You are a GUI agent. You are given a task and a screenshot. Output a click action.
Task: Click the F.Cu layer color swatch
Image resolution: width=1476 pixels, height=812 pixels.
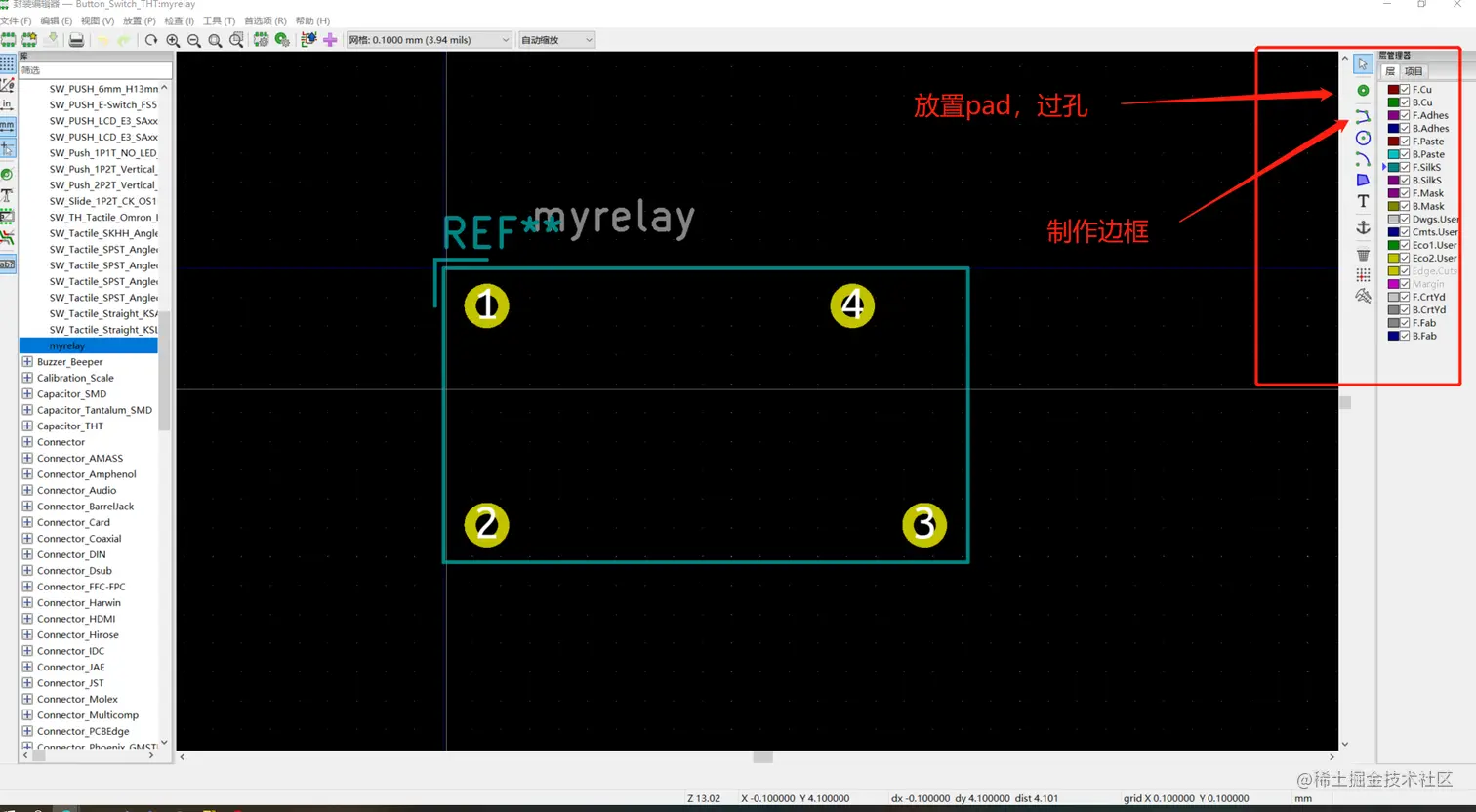(1394, 90)
